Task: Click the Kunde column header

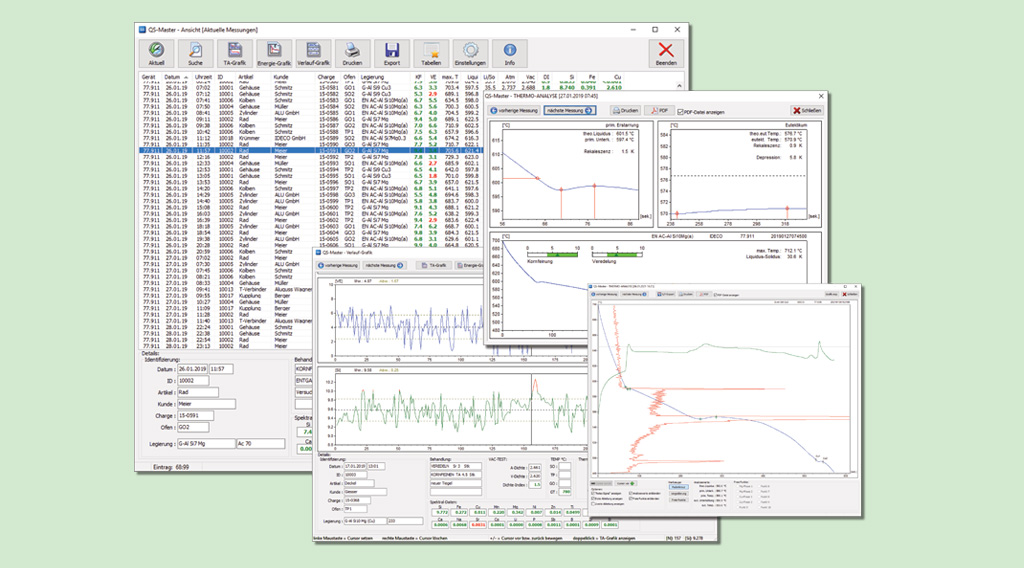Action: coord(281,77)
